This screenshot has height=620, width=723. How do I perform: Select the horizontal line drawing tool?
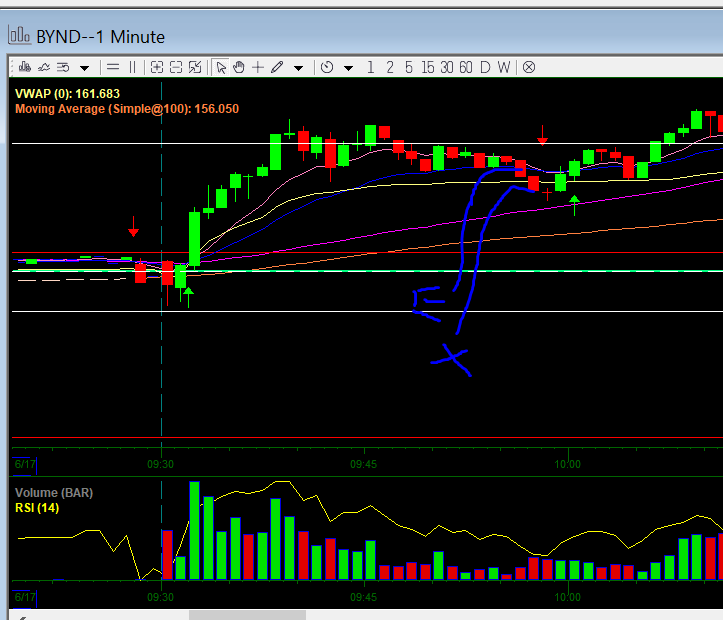[x=112, y=67]
